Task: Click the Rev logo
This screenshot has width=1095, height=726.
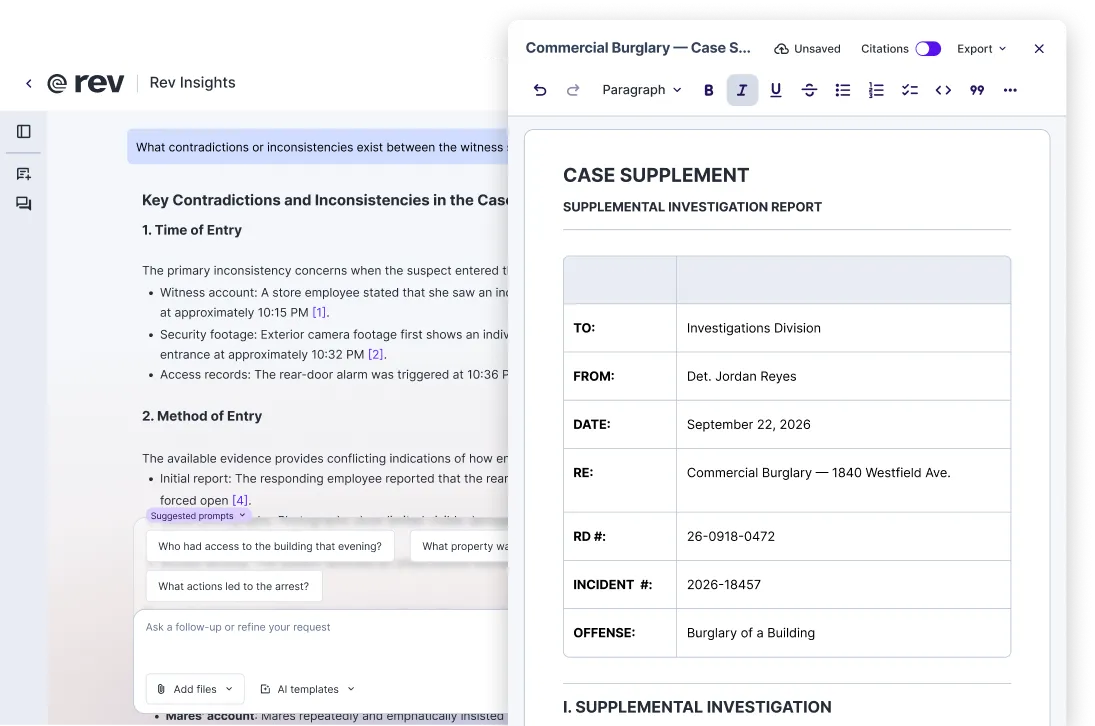Action: point(85,83)
